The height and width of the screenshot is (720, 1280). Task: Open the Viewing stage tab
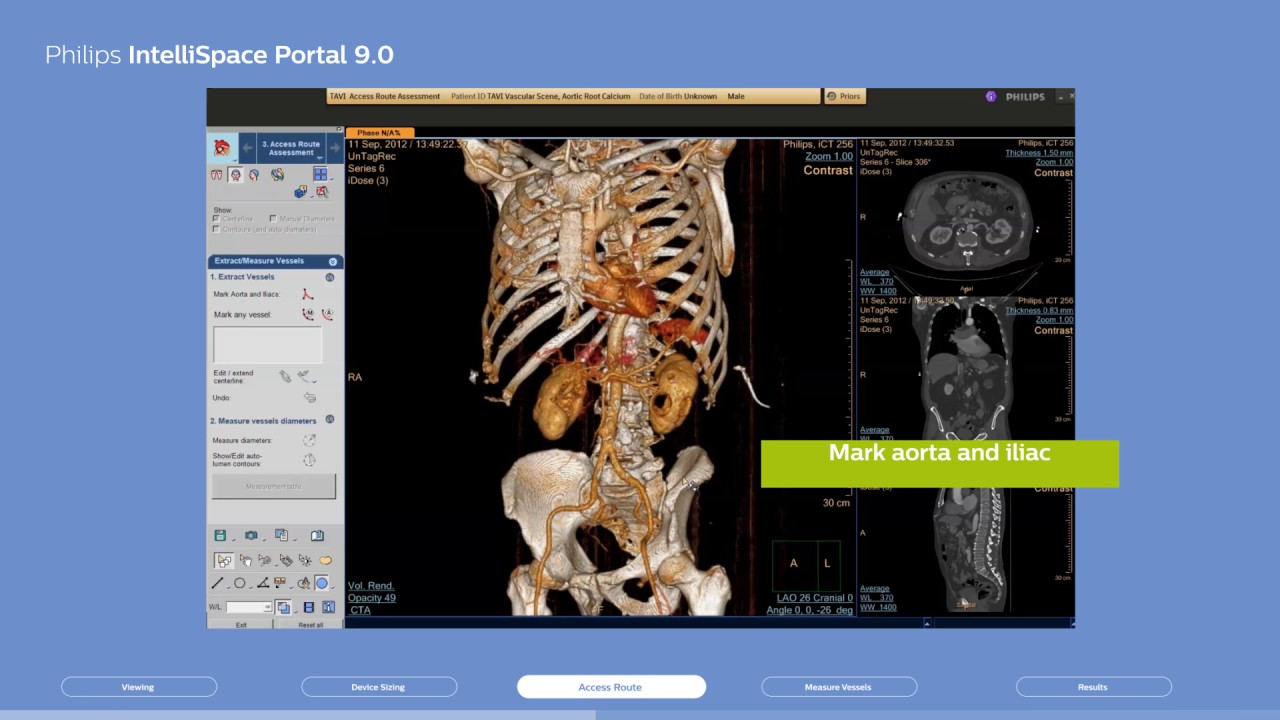(139, 687)
